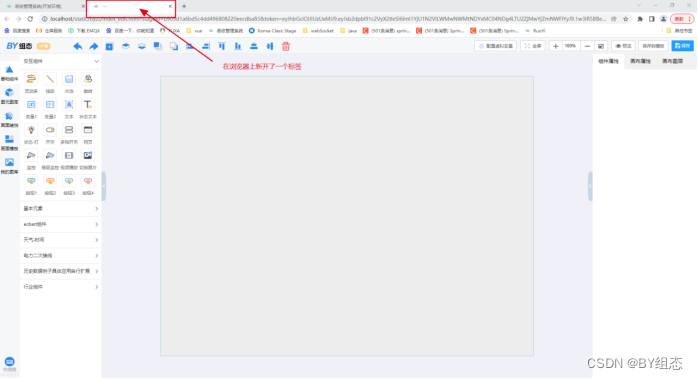698x379 pixels.
Task: Click the align-top icon in toolbar
Action: (222, 46)
